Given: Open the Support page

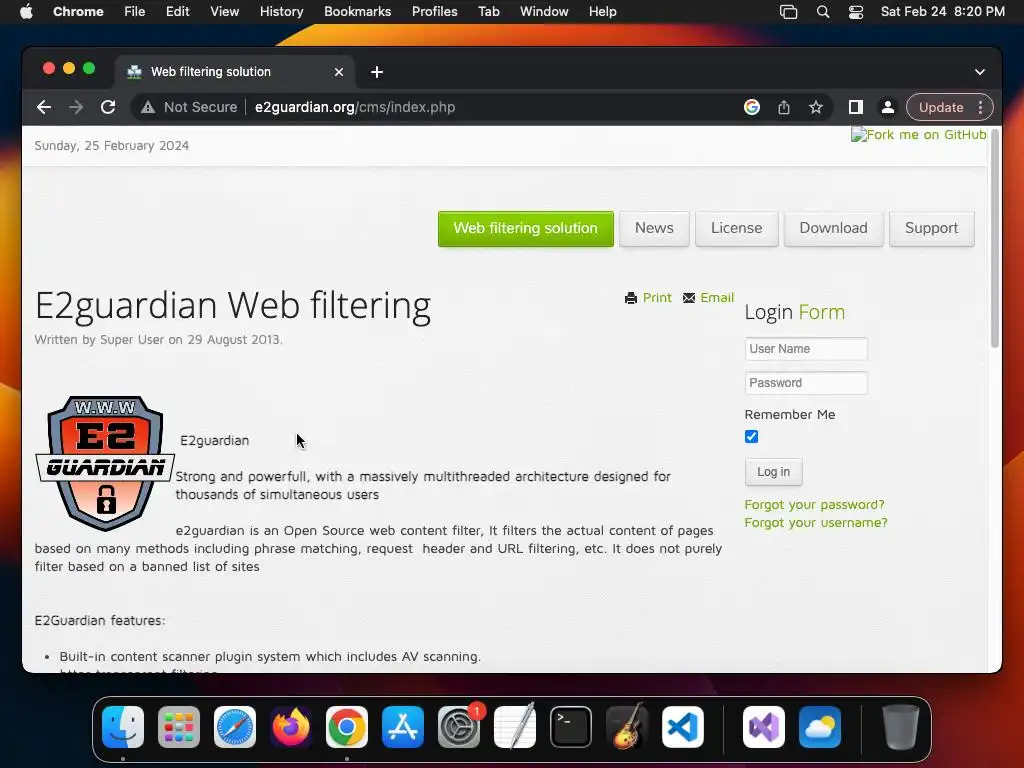Looking at the screenshot, I should point(931,229).
